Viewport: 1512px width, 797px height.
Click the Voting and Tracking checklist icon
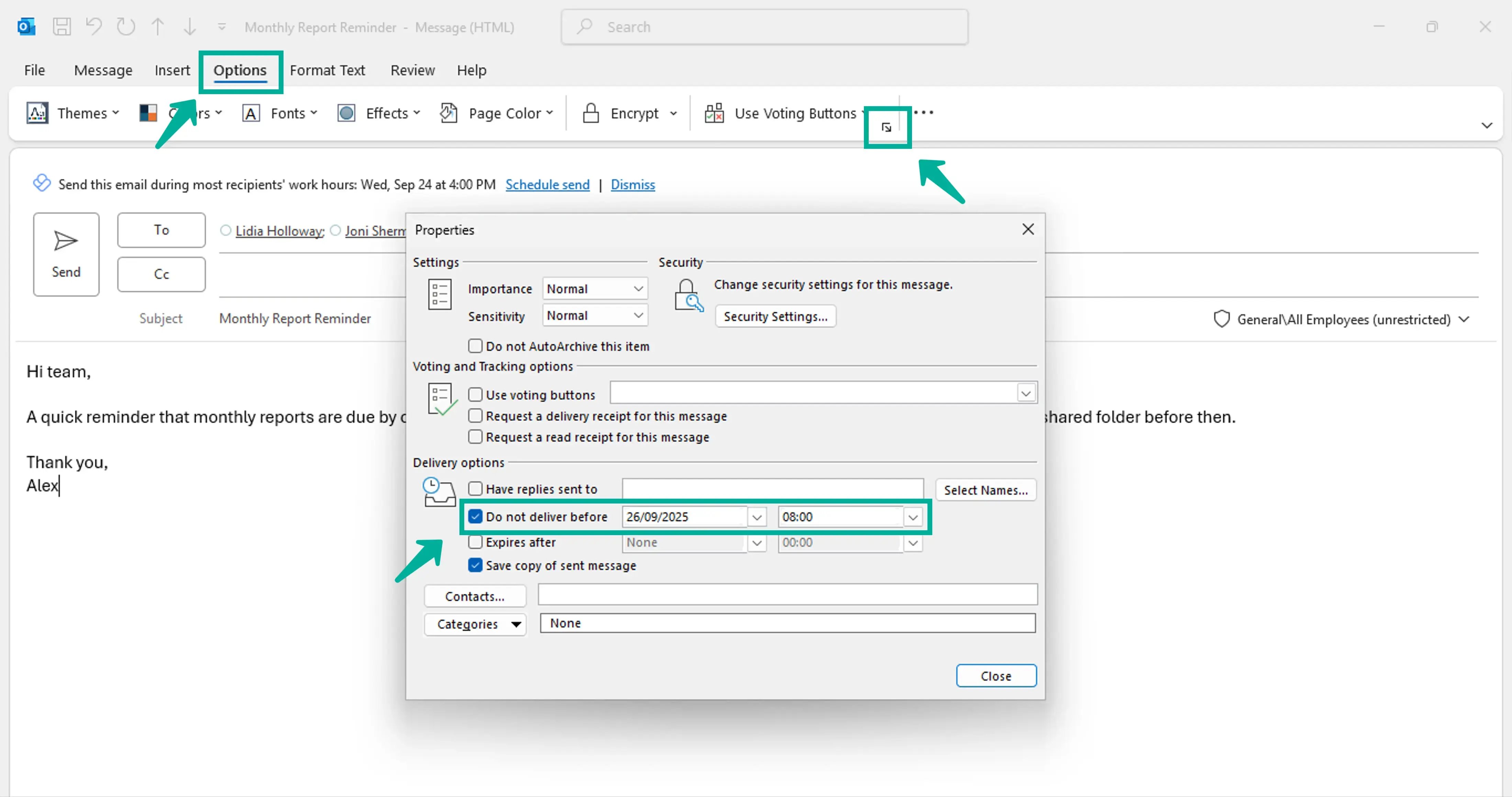(x=442, y=399)
